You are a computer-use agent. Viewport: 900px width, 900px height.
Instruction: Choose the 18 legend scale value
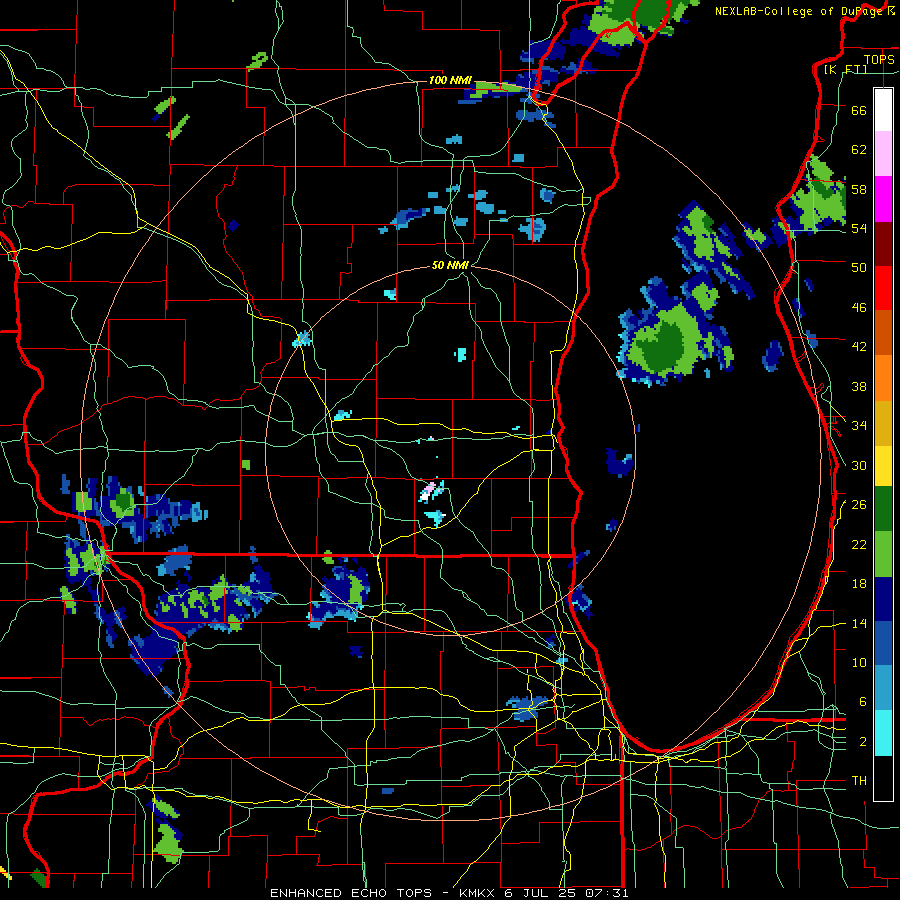(859, 584)
